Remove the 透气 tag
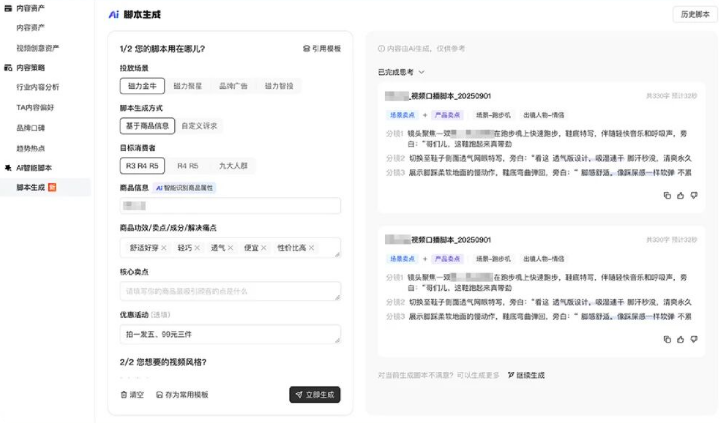This screenshot has height=423, width=721. (230, 248)
